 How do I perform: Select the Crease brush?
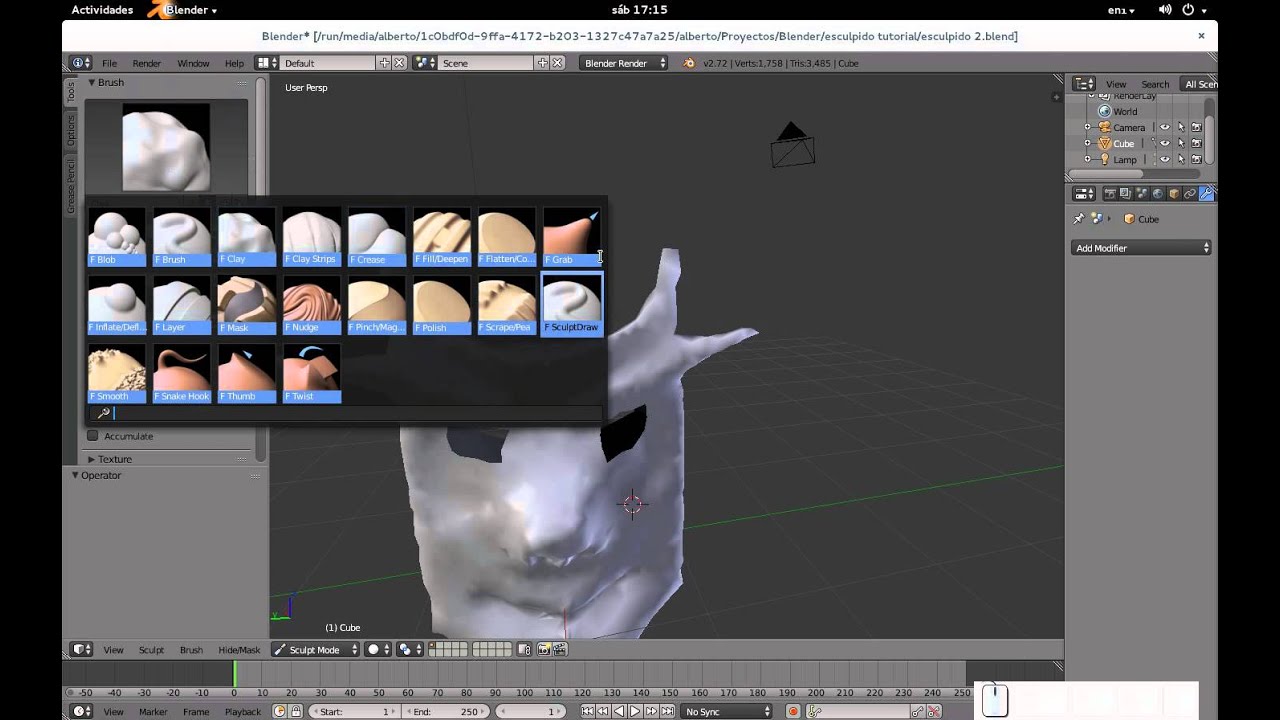(x=377, y=238)
